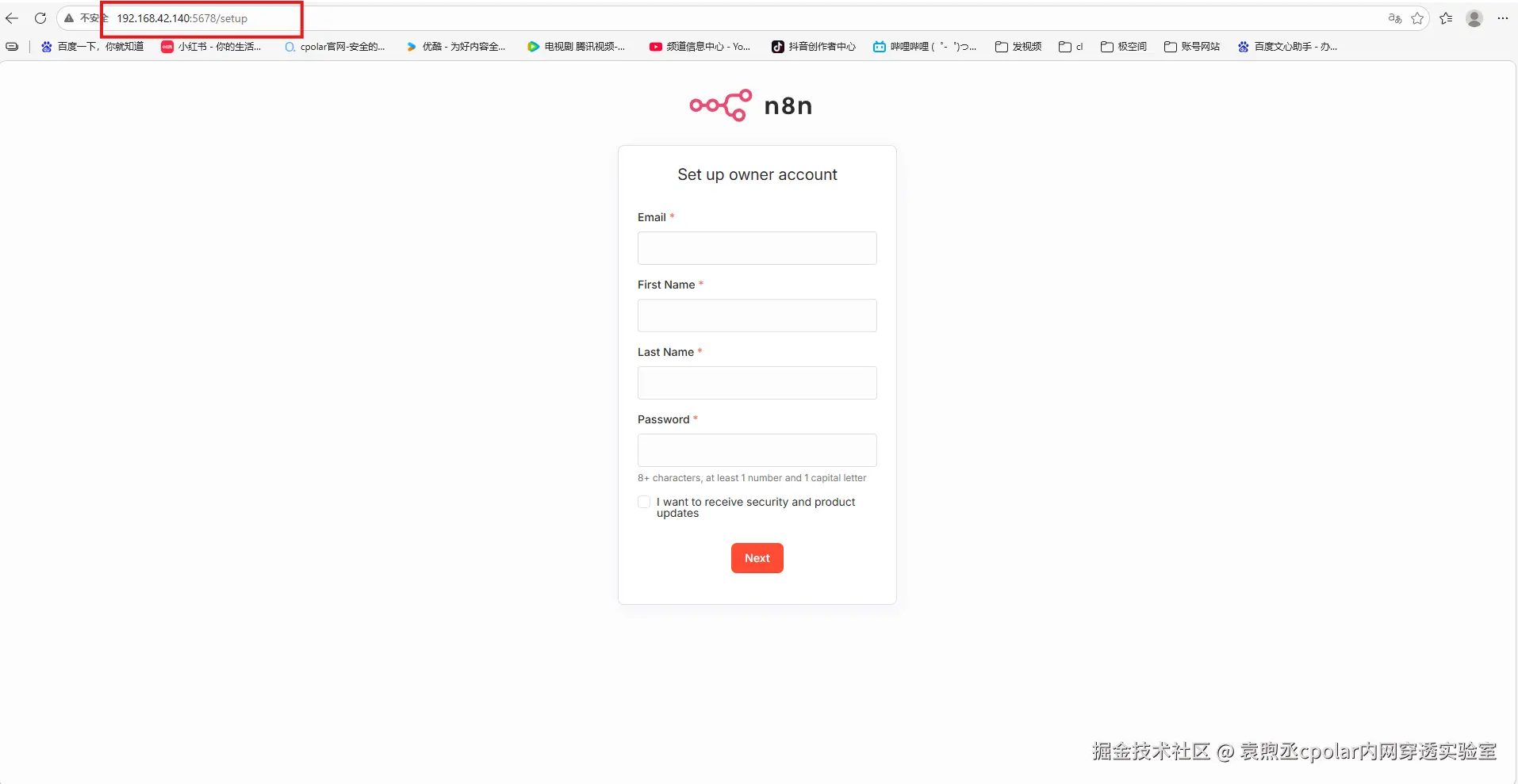Open the cpolar官网 bookmark
Screen dimensions: 1518x784
coord(335,47)
